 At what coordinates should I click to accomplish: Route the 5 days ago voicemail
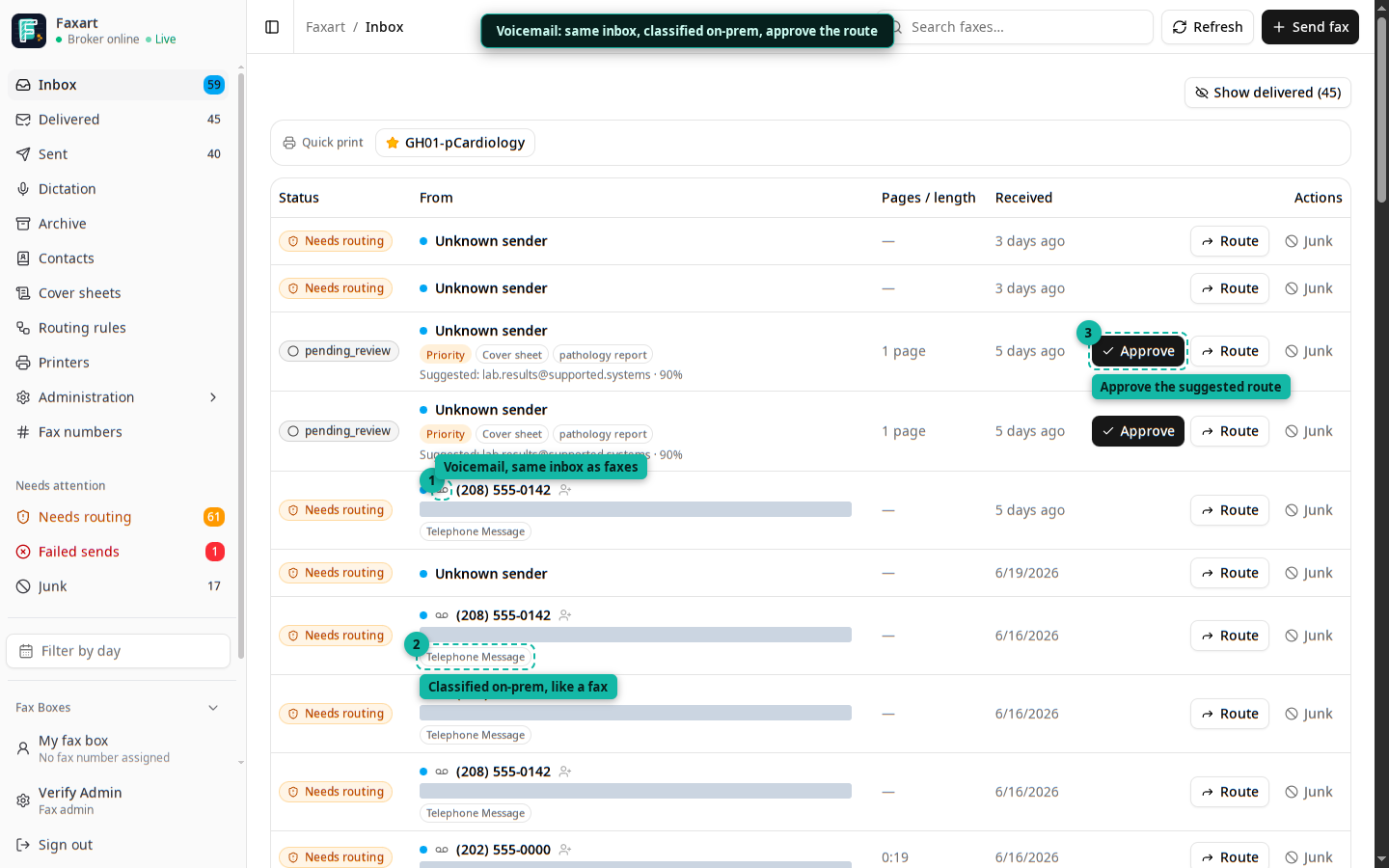[x=1230, y=510]
